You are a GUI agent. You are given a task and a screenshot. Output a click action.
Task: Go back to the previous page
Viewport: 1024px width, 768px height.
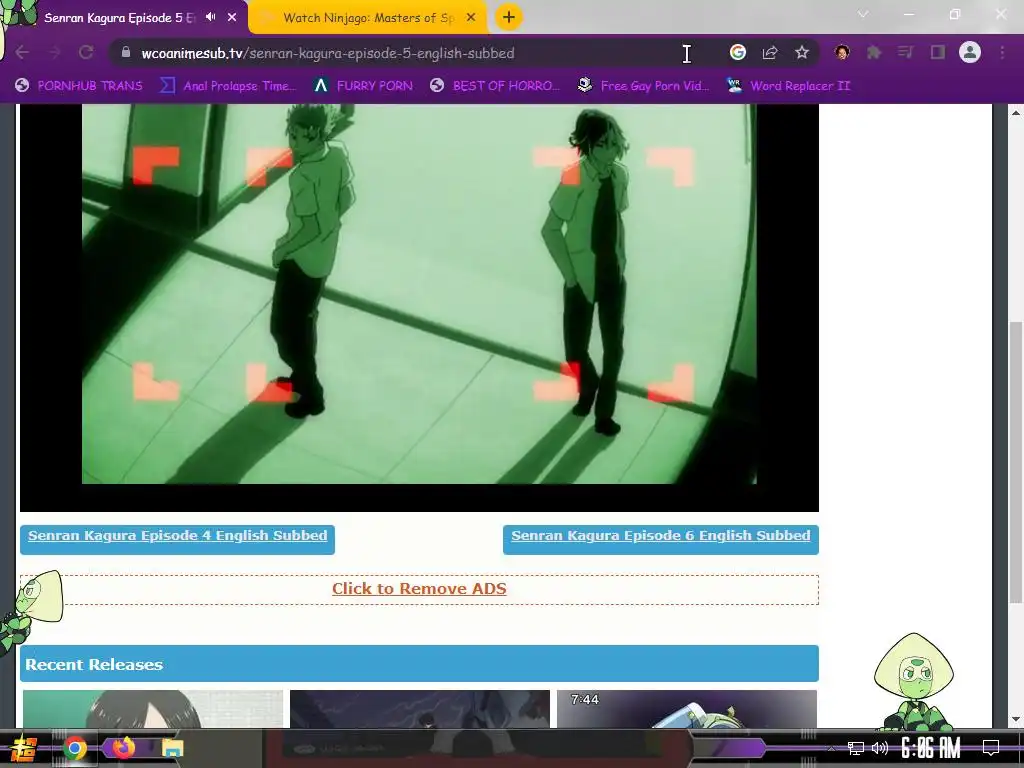(22, 53)
